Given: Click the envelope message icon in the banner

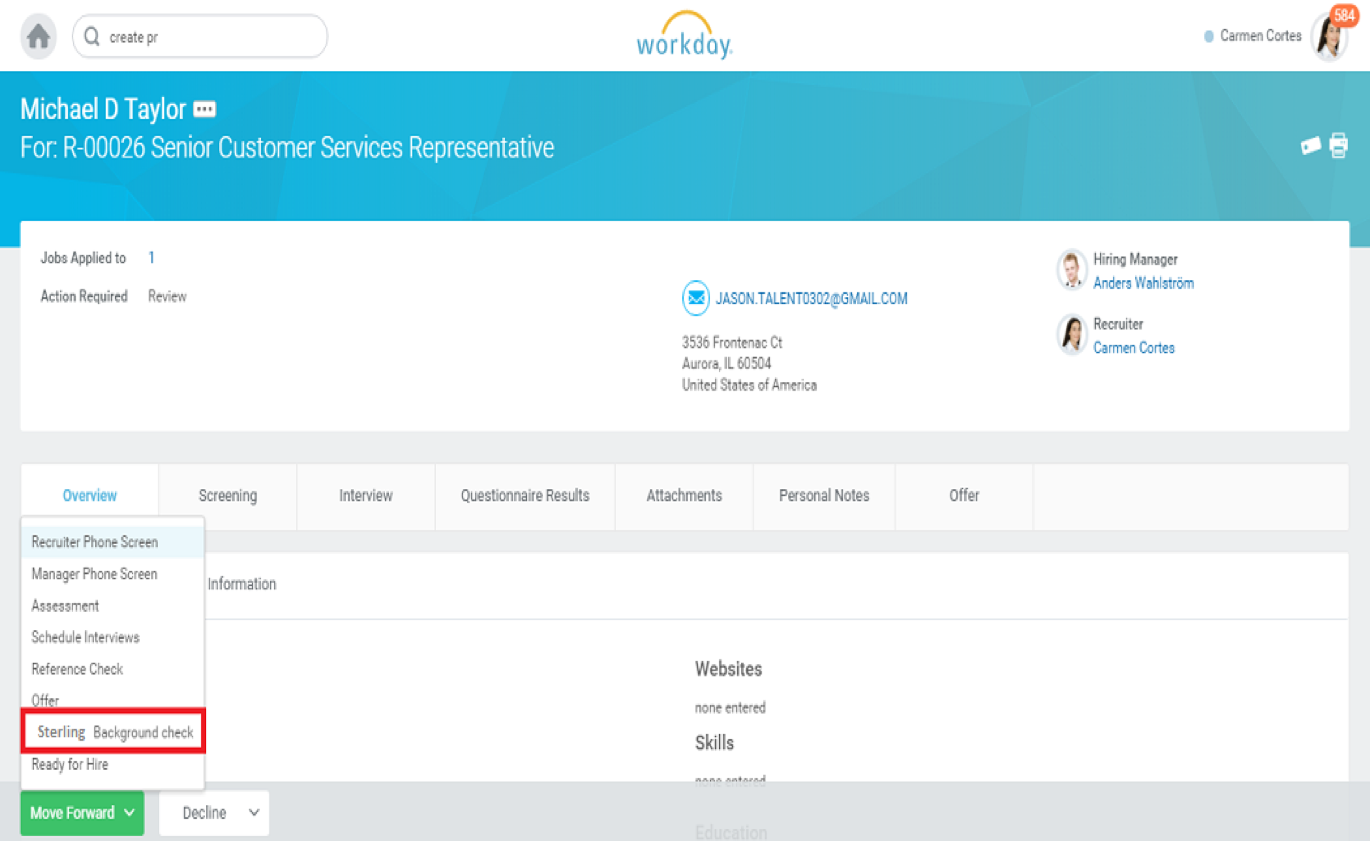Looking at the screenshot, I should [x=1311, y=144].
